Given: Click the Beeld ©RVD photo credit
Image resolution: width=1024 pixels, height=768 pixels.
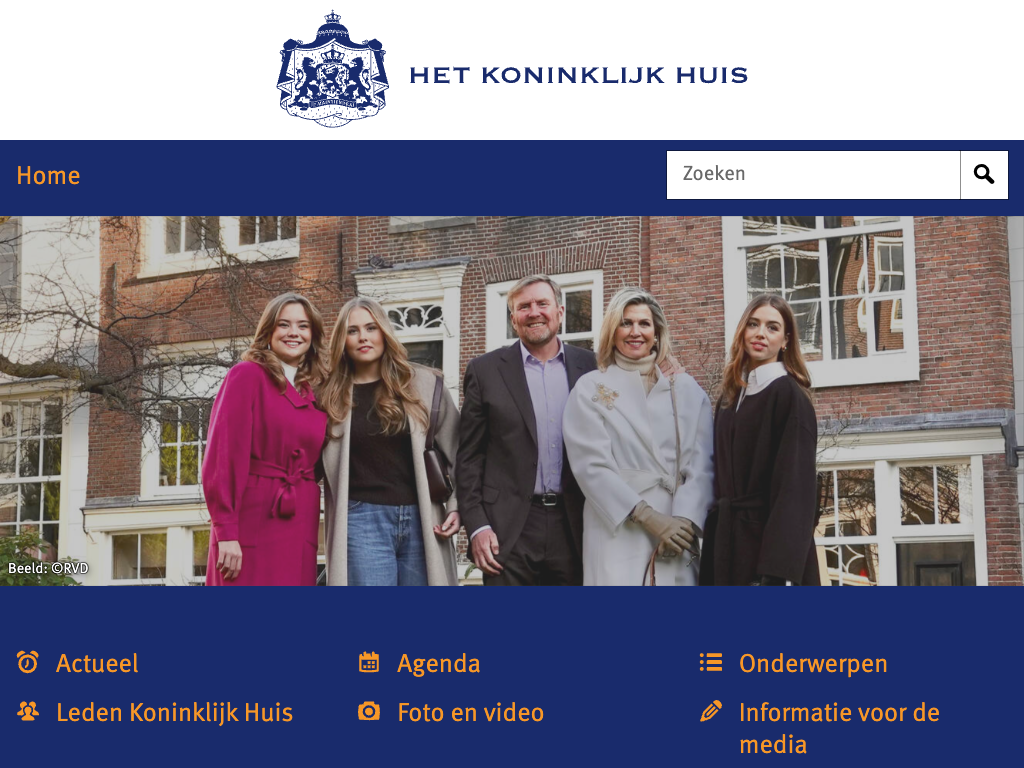Looking at the screenshot, I should pos(48,568).
